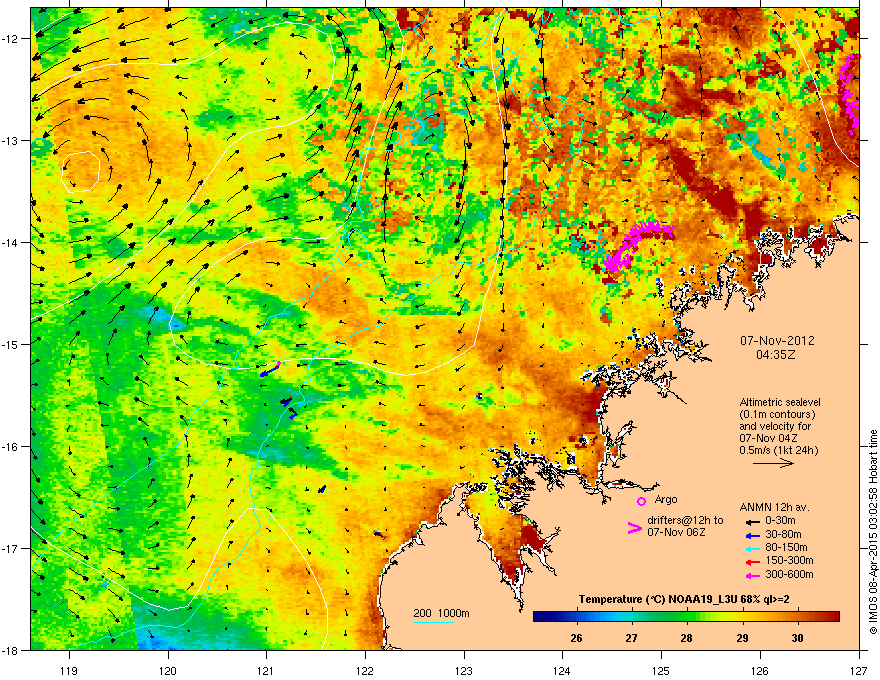Click the 'Argo' legend label
880x680 pixels.
(x=666, y=499)
